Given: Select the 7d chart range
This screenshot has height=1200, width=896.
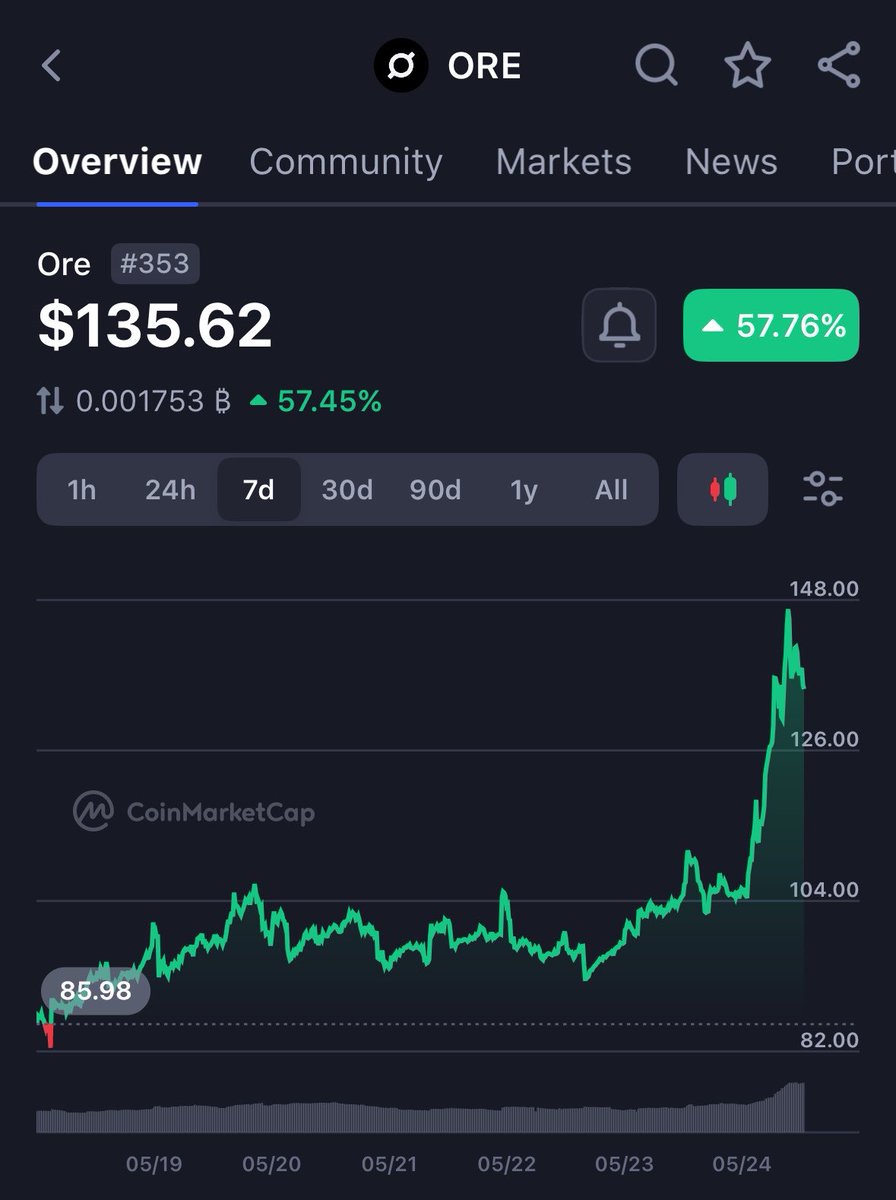Looking at the screenshot, I should click(x=259, y=490).
